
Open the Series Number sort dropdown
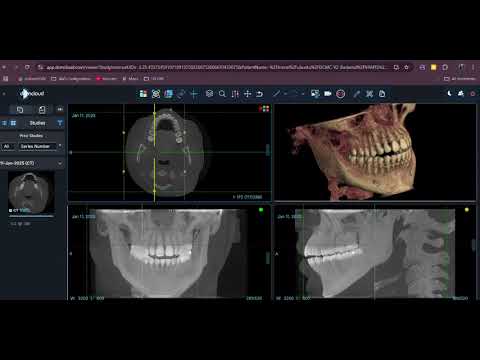(x=37, y=146)
